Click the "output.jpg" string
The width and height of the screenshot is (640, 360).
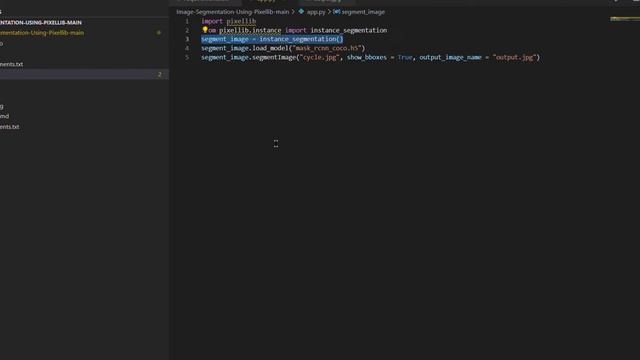(514, 58)
